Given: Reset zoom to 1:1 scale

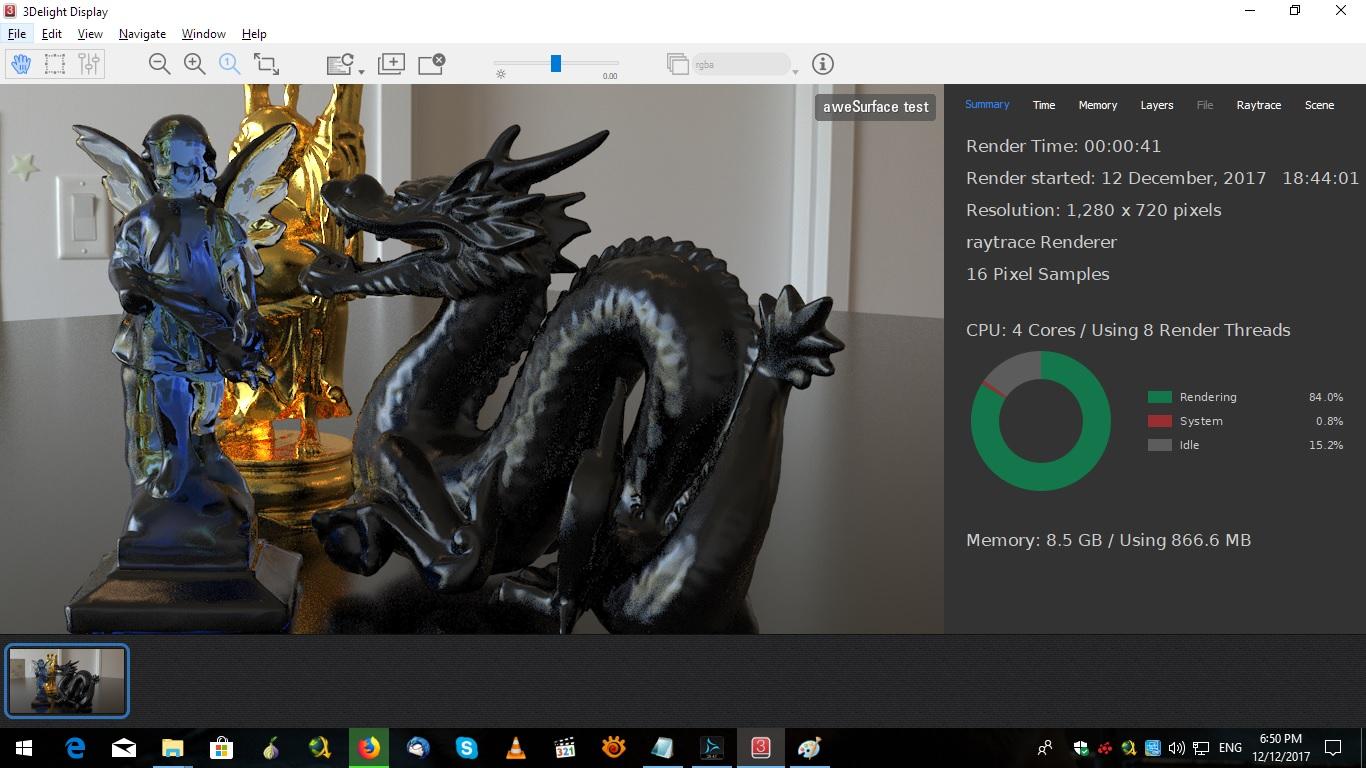Looking at the screenshot, I should pos(230,64).
